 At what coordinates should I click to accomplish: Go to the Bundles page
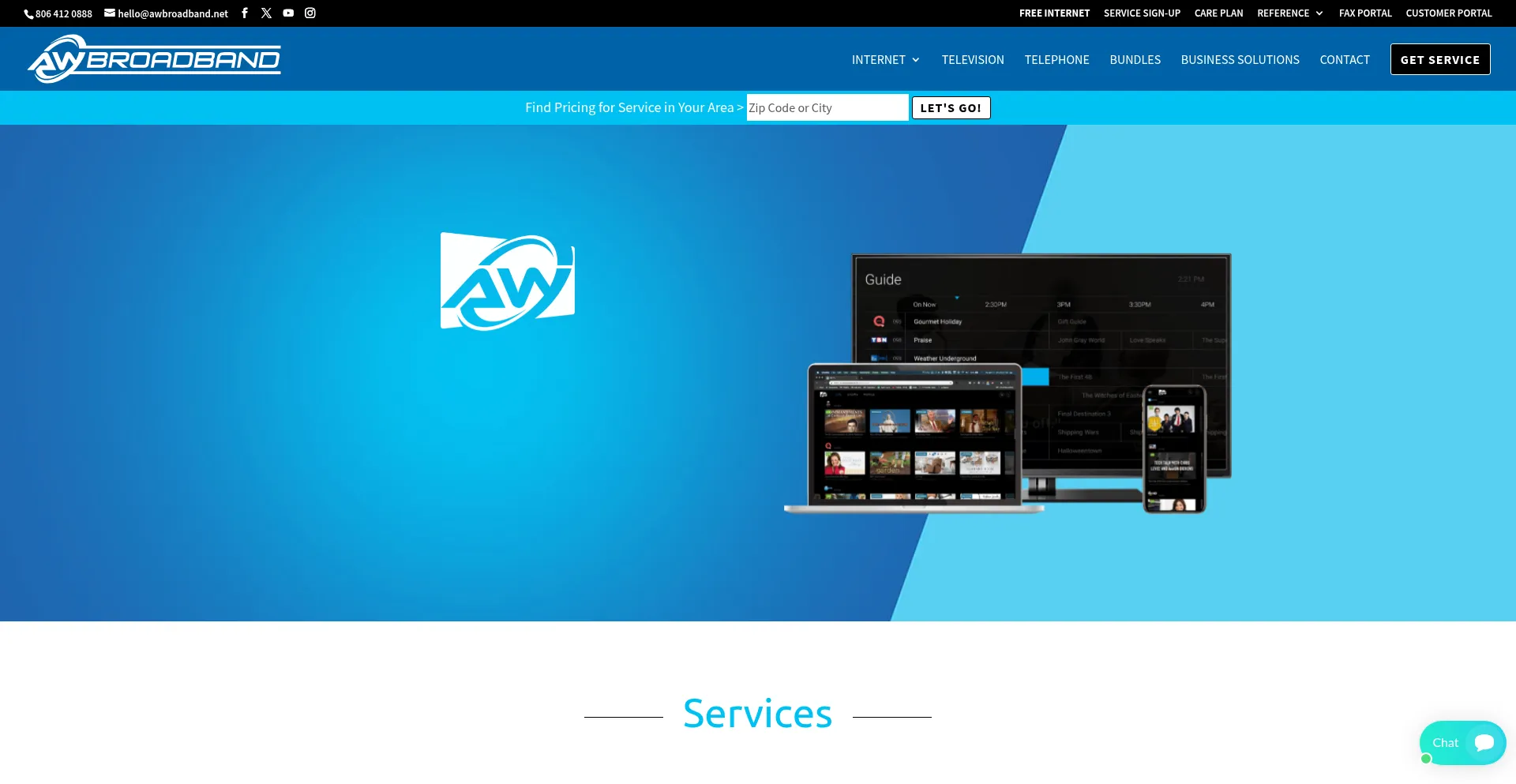1135,60
